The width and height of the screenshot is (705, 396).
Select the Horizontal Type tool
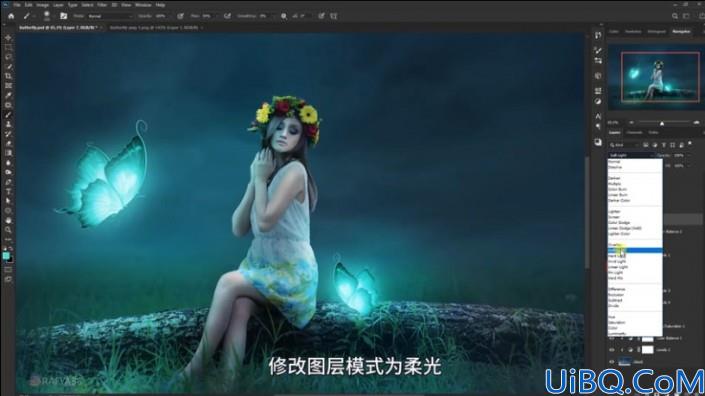click(x=8, y=192)
